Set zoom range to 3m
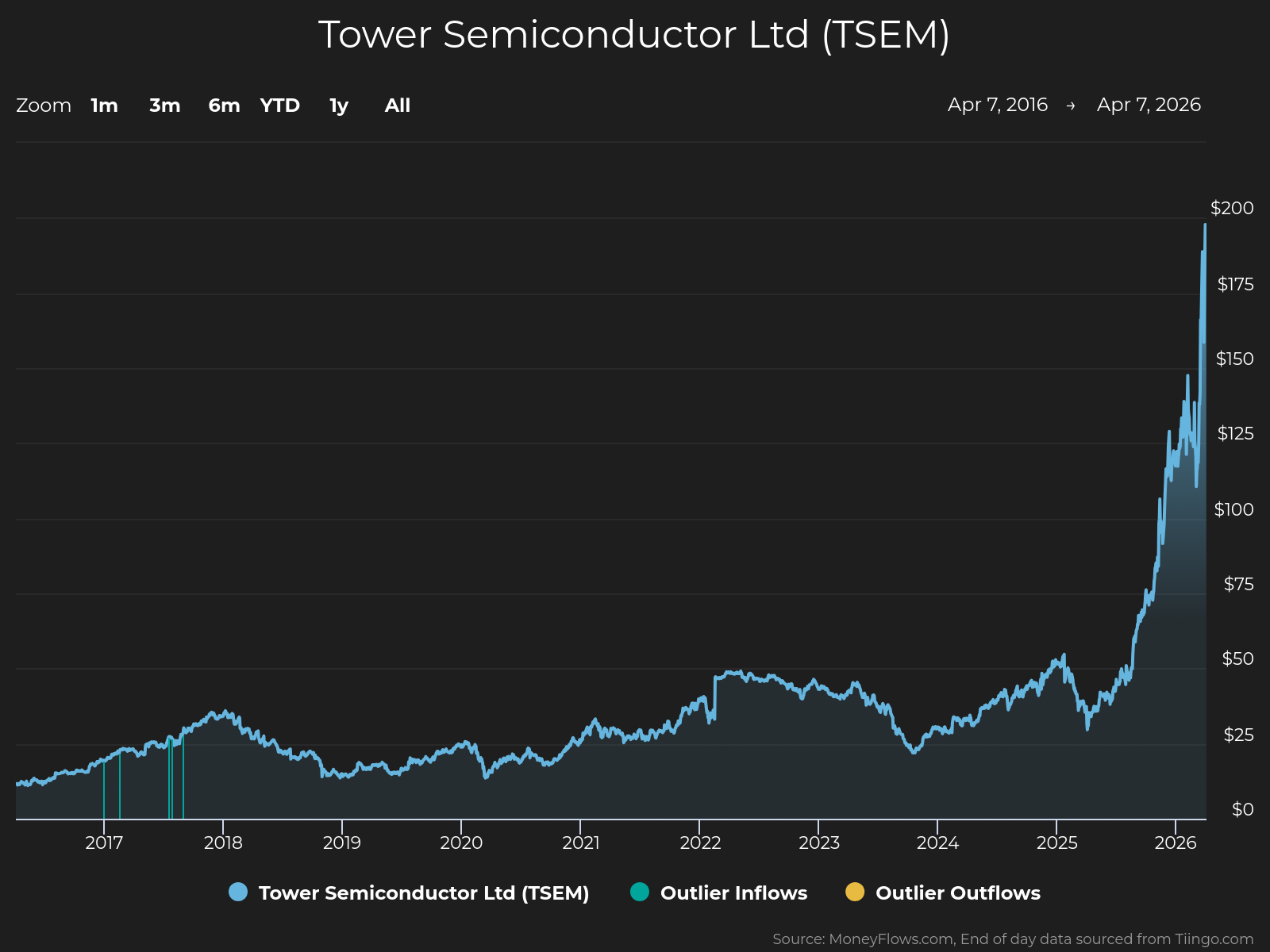This screenshot has width=1270, height=952. 165,106
